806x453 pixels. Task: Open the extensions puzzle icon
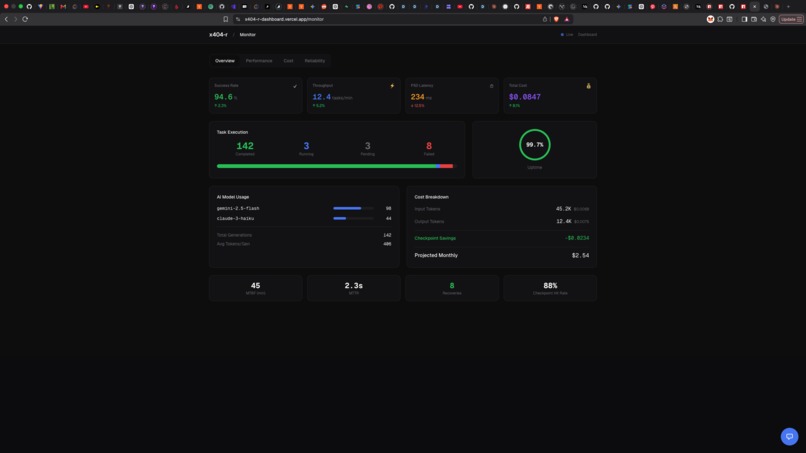720,19
